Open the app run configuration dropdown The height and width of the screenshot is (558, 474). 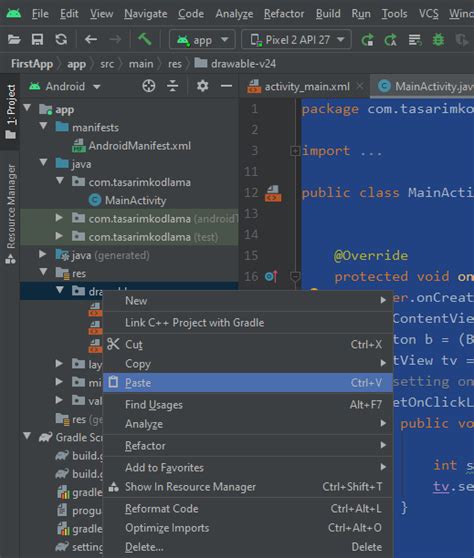click(202, 40)
